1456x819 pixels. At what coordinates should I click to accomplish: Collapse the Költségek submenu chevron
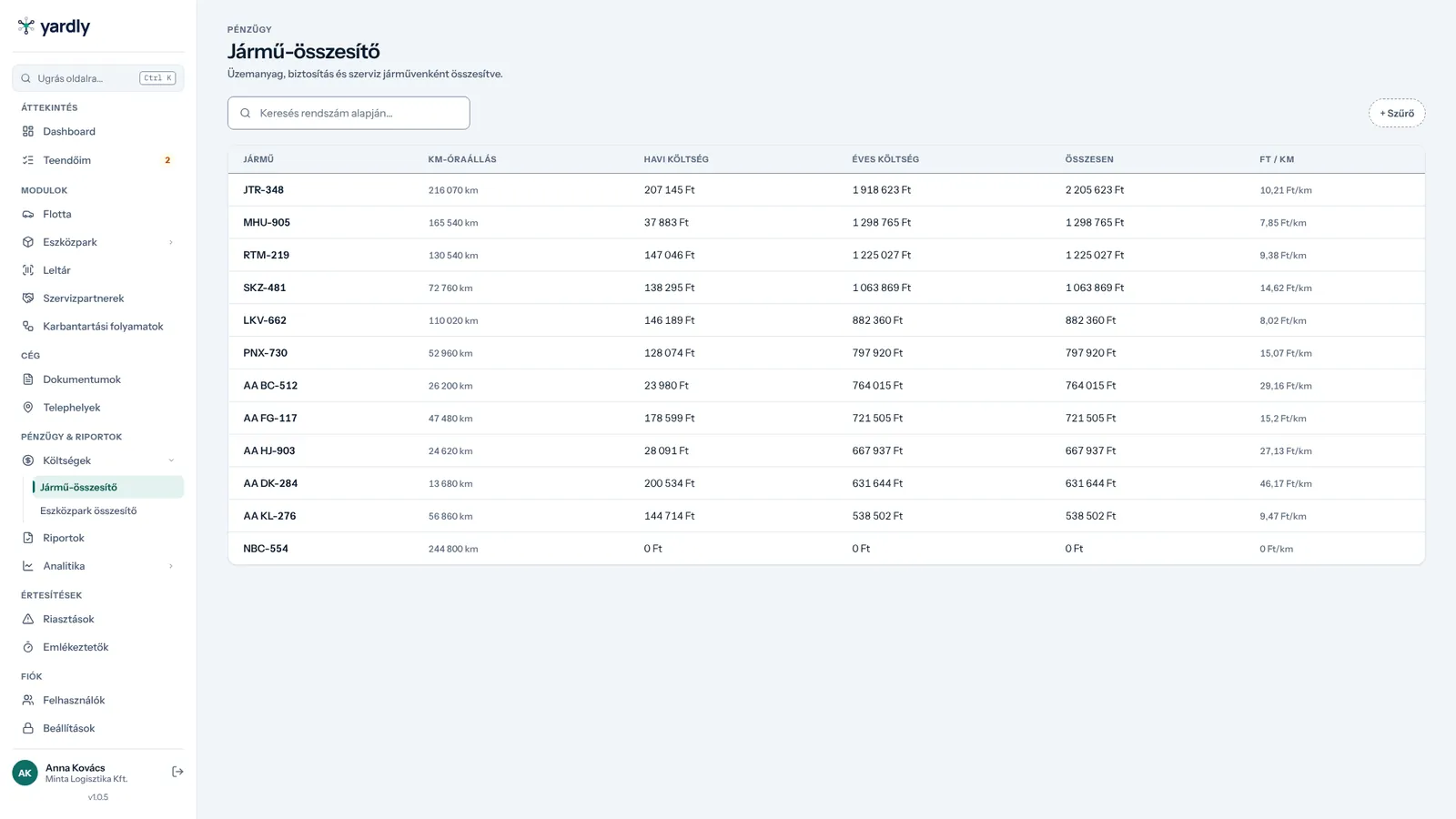[x=171, y=460]
